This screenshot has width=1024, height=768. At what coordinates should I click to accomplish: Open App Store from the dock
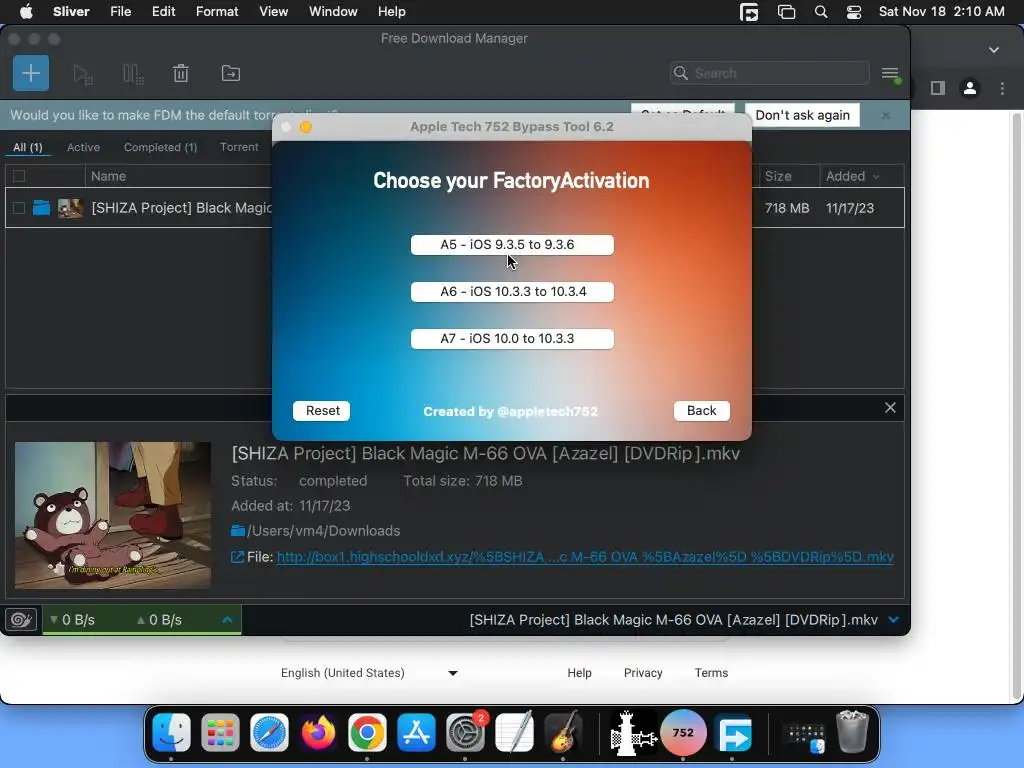coord(416,733)
